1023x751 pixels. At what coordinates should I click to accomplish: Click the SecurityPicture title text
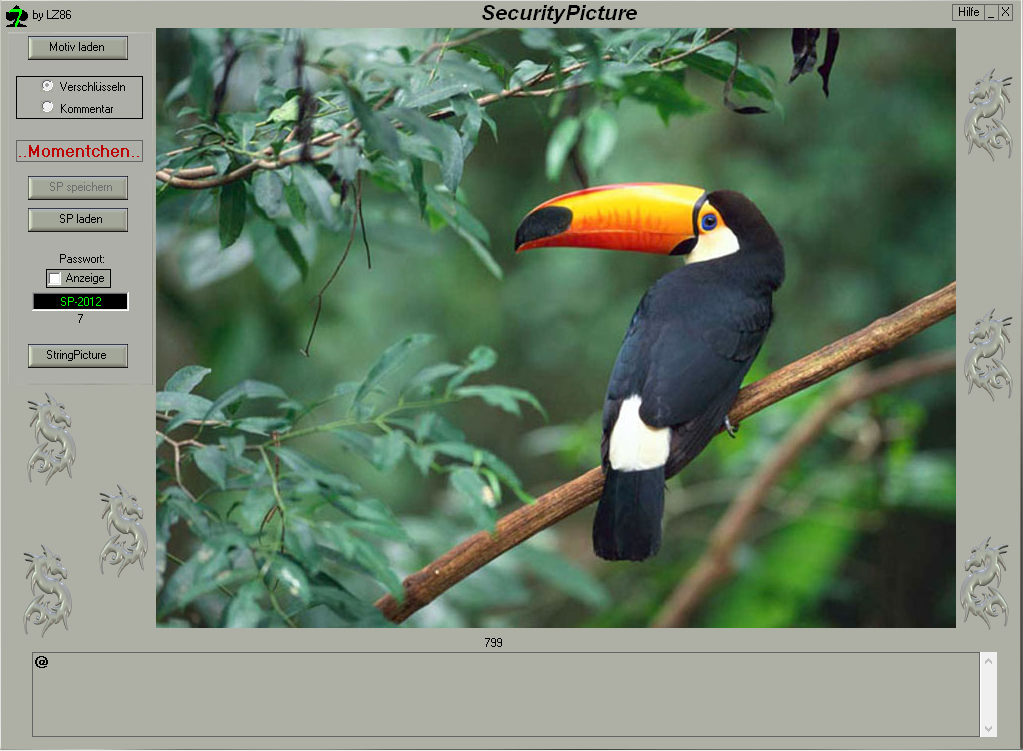point(559,13)
